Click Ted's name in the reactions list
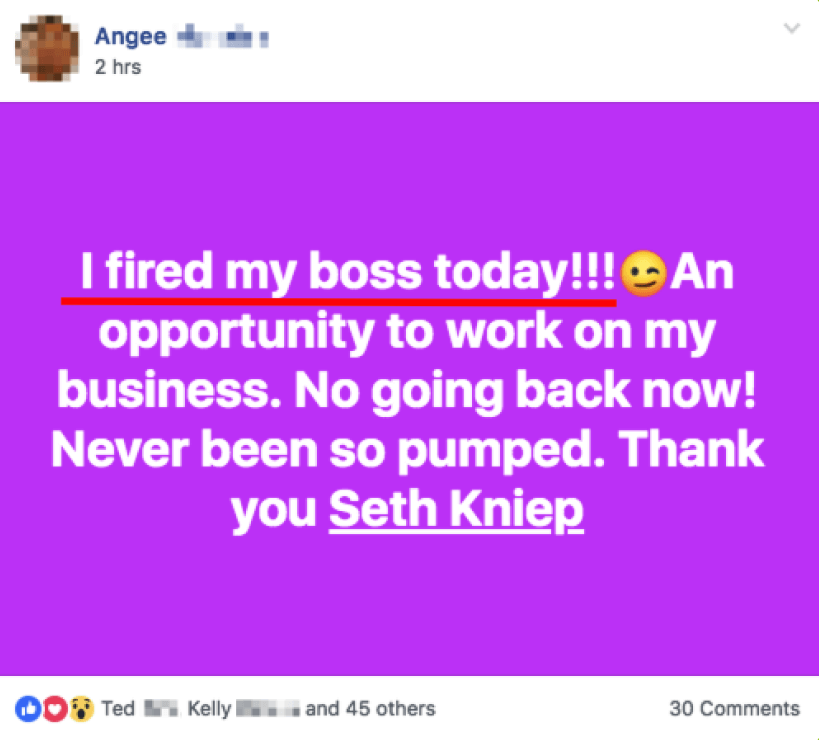 point(118,709)
